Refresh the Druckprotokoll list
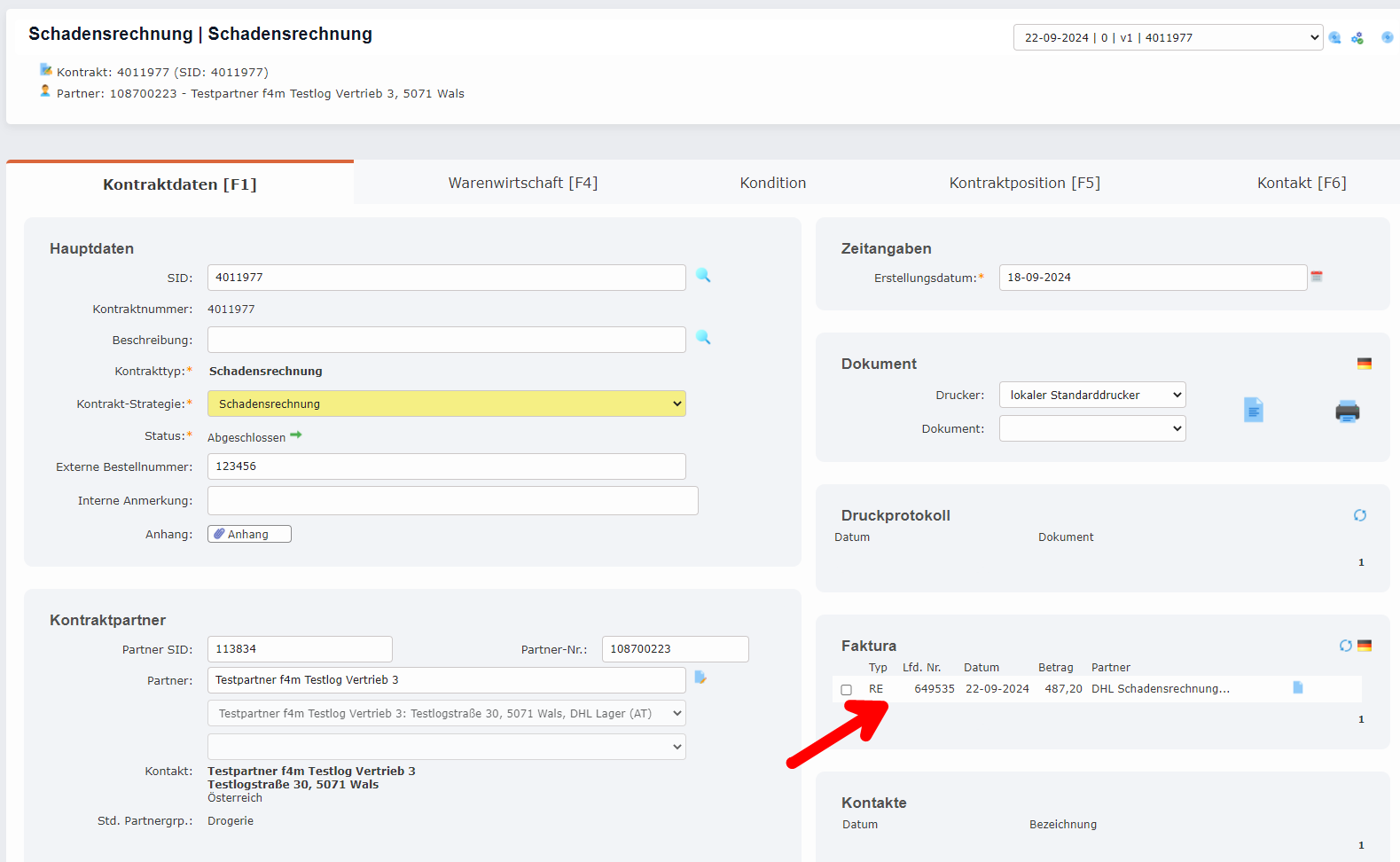 tap(1360, 515)
